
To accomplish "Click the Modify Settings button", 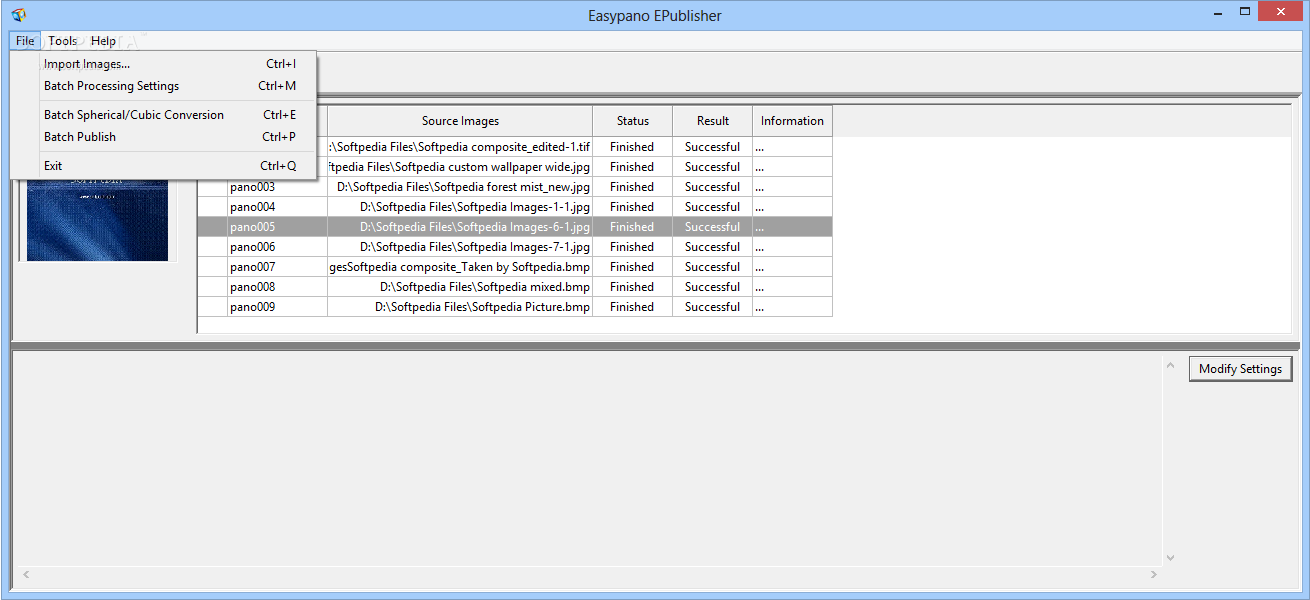I will click(x=1240, y=369).
